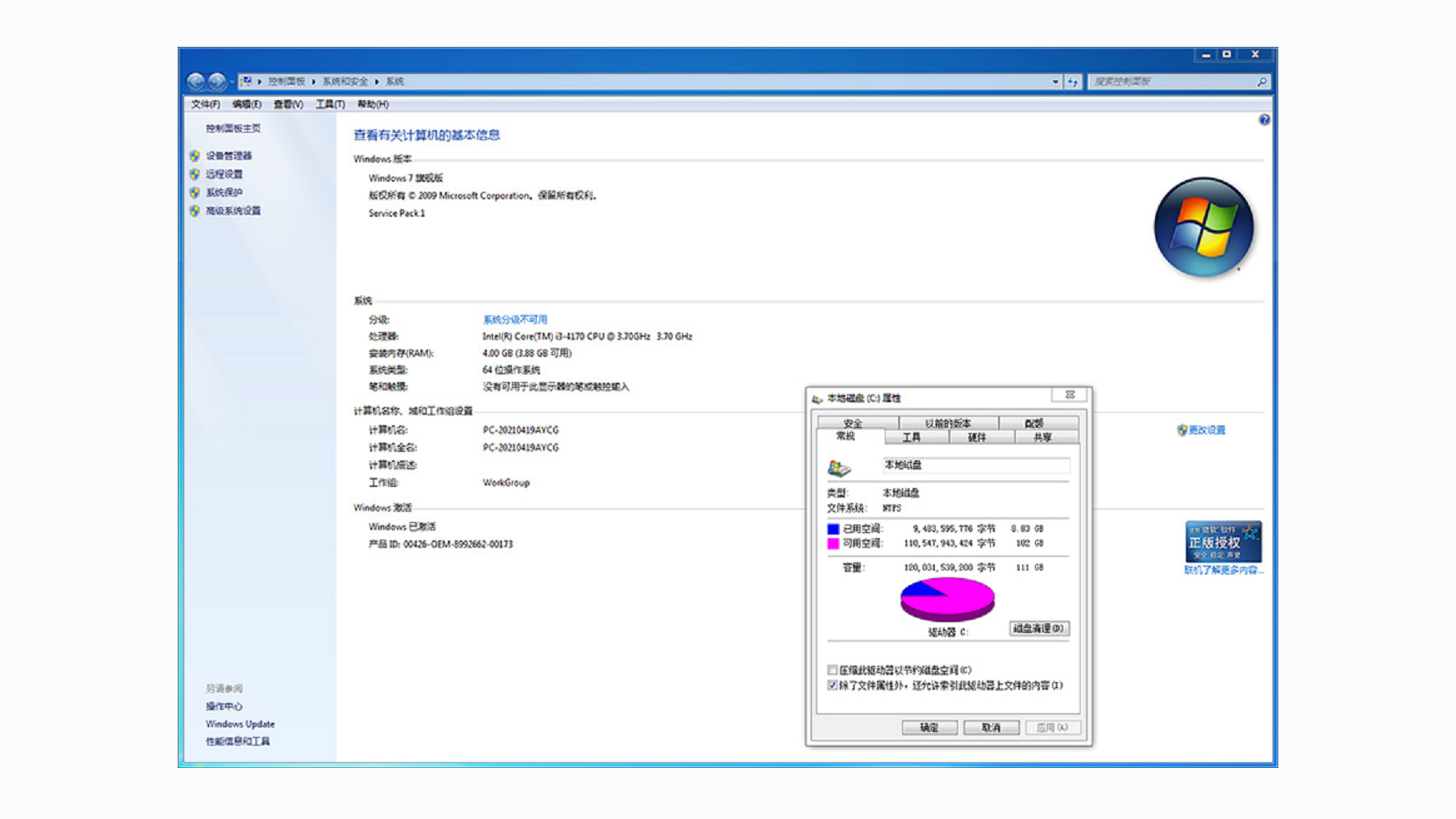Open the Windows Update link
Image resolution: width=1456 pixels, height=819 pixels.
[x=239, y=724]
